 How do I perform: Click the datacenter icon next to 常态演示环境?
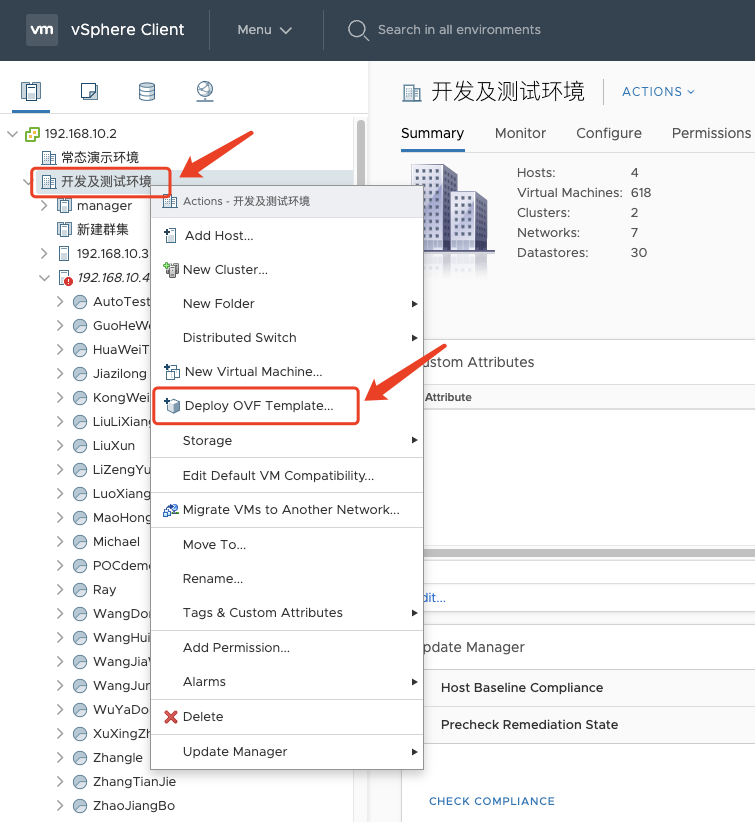[x=49, y=157]
